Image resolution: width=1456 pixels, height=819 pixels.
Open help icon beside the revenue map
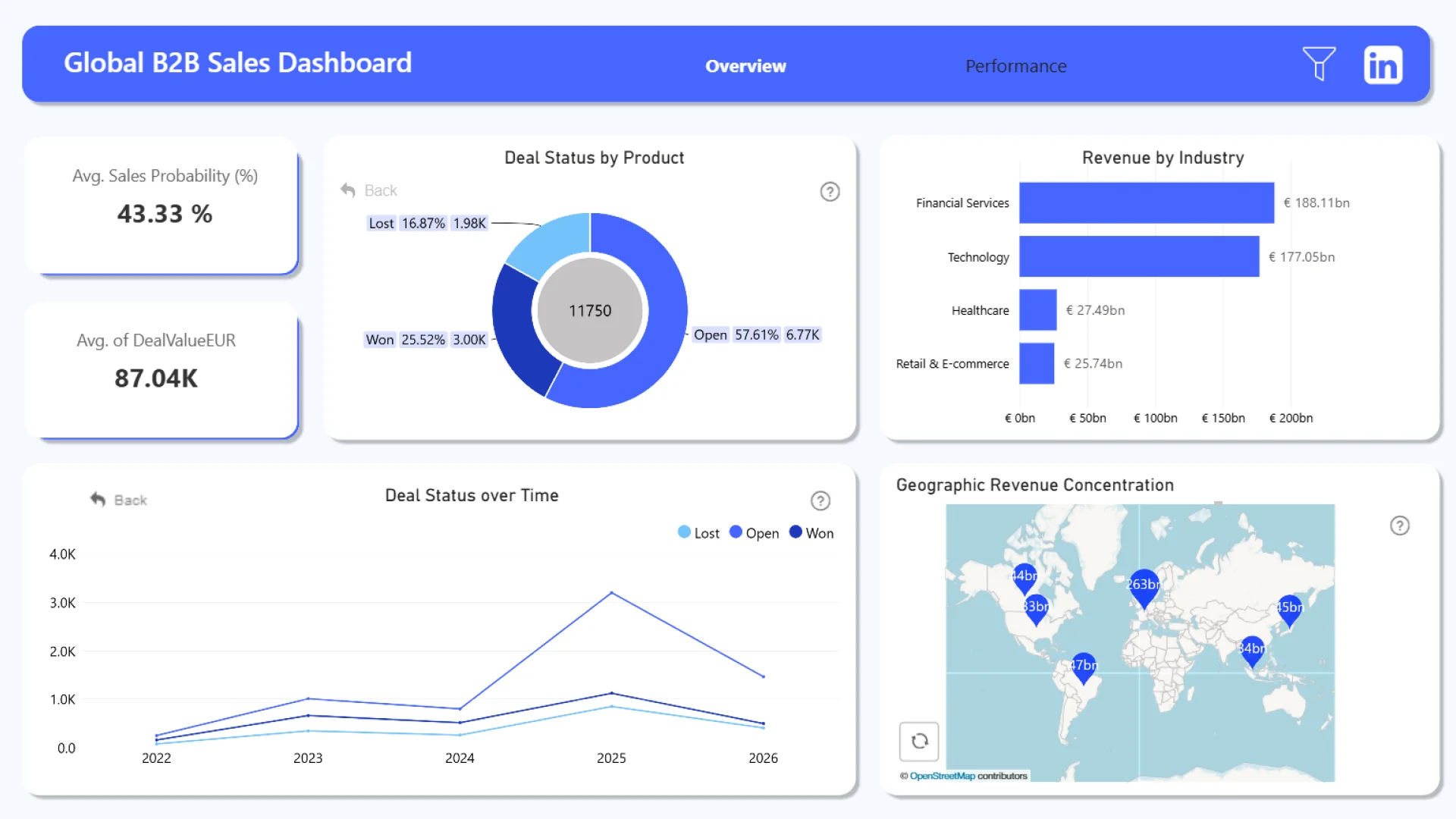[1399, 526]
